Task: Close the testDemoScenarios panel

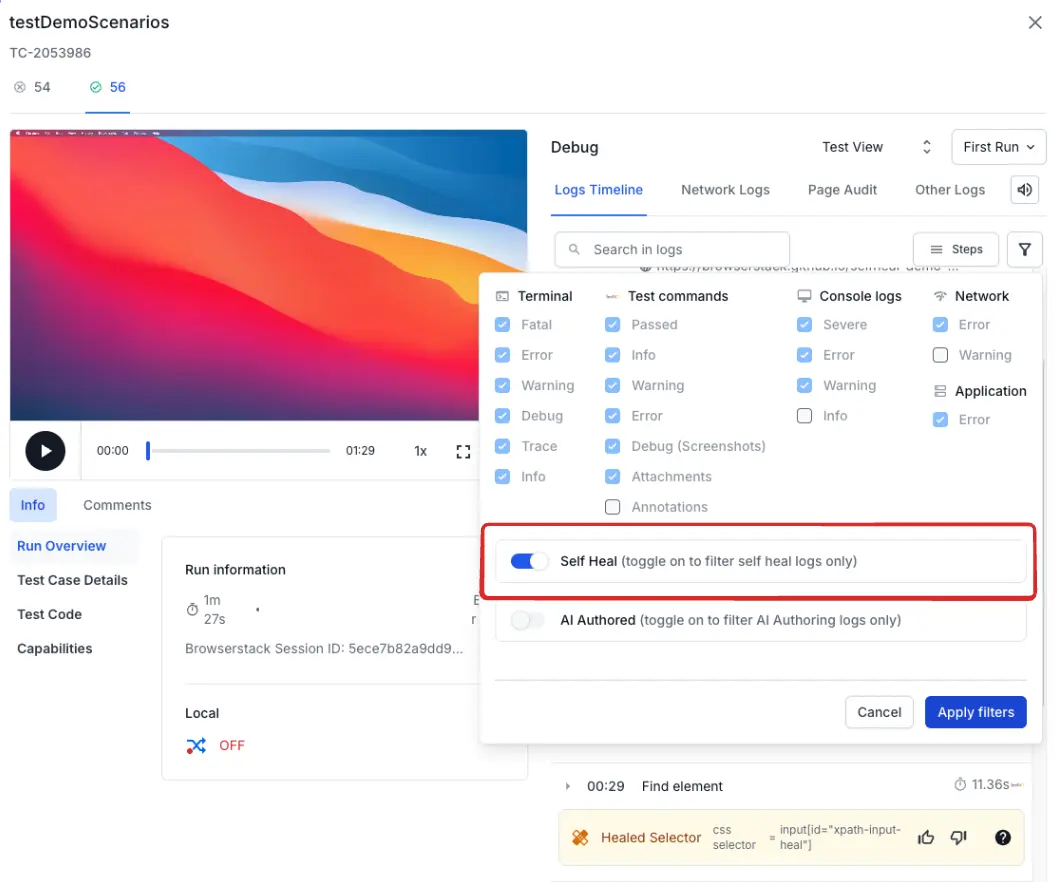Action: 1035,23
